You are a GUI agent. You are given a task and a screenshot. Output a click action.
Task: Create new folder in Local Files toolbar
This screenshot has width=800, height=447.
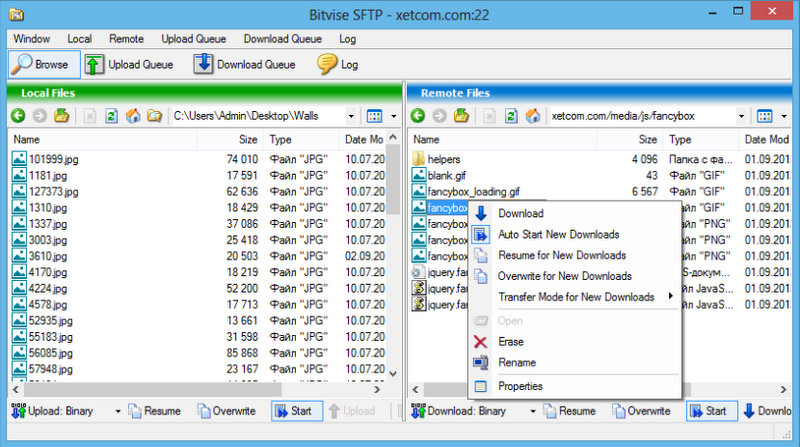(154, 116)
